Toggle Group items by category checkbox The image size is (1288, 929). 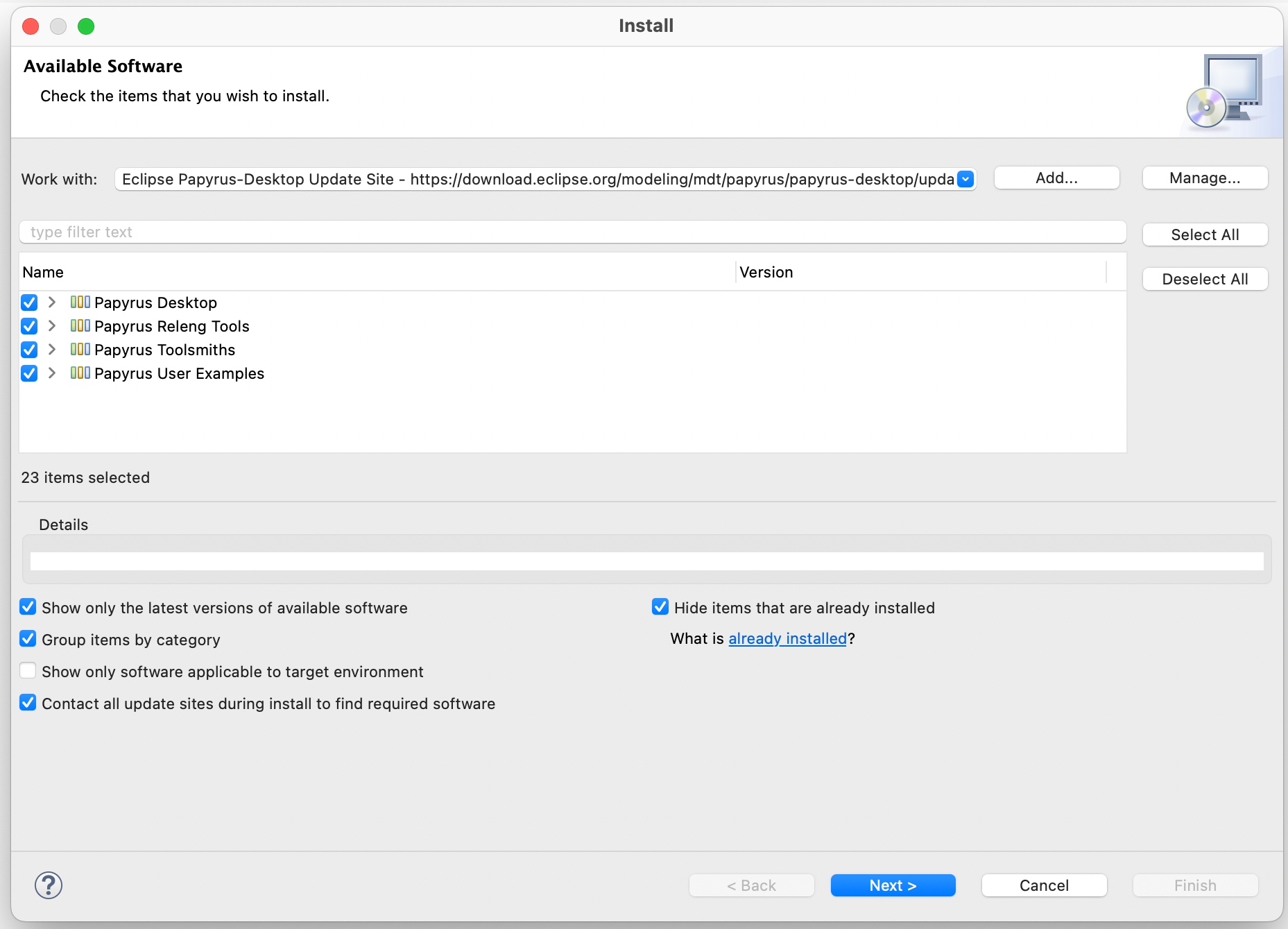click(28, 639)
